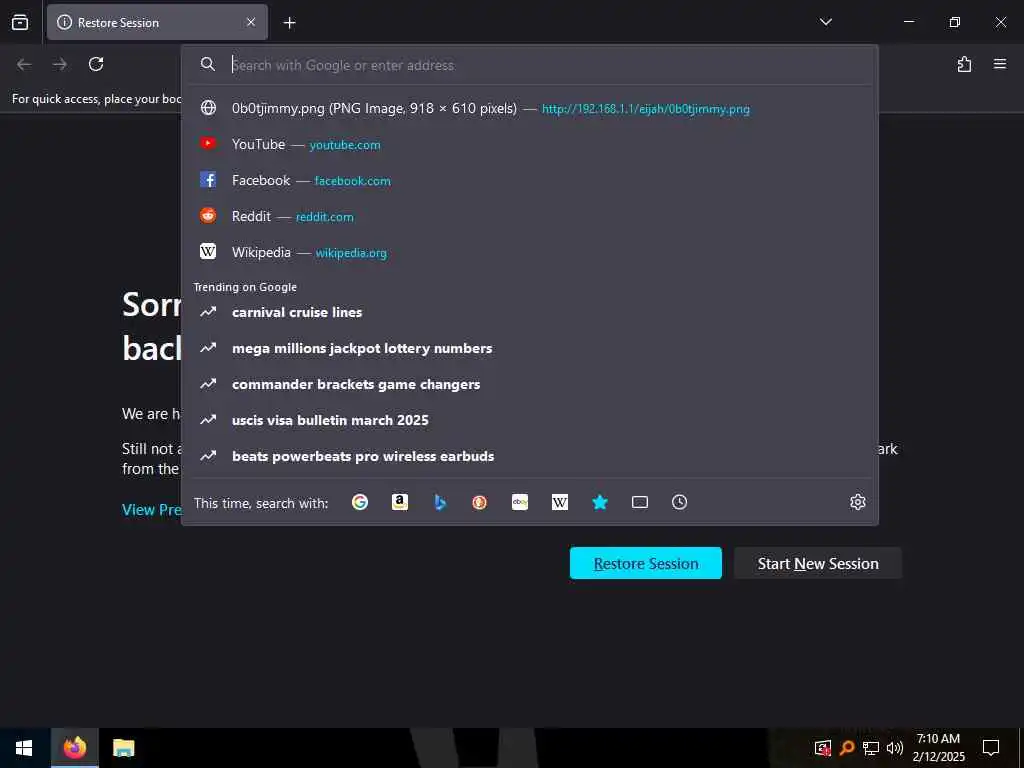This screenshot has width=1024, height=768.
Task: Click the YouTube red play icon
Action: click(208, 143)
